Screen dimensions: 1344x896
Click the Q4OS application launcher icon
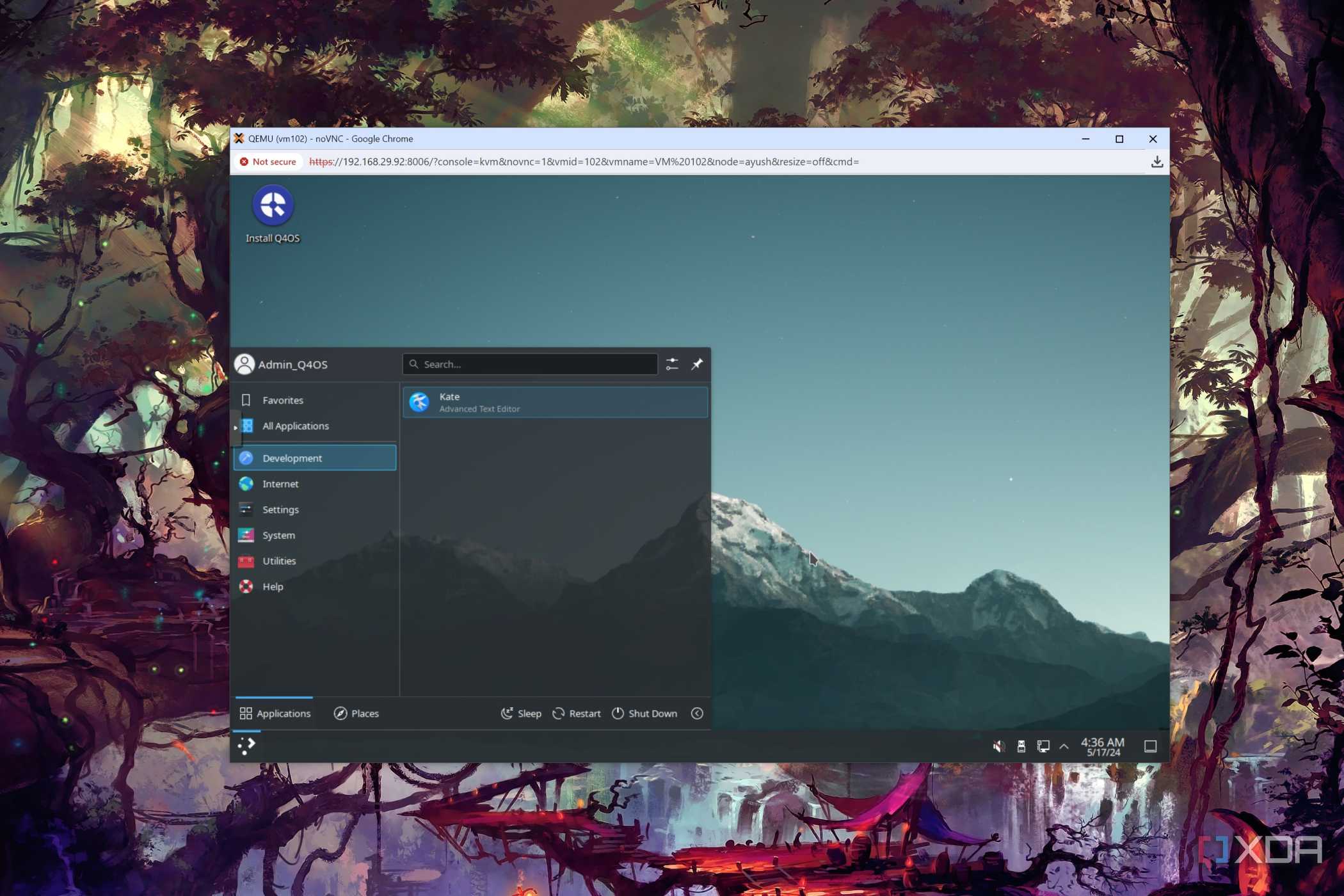click(x=246, y=746)
